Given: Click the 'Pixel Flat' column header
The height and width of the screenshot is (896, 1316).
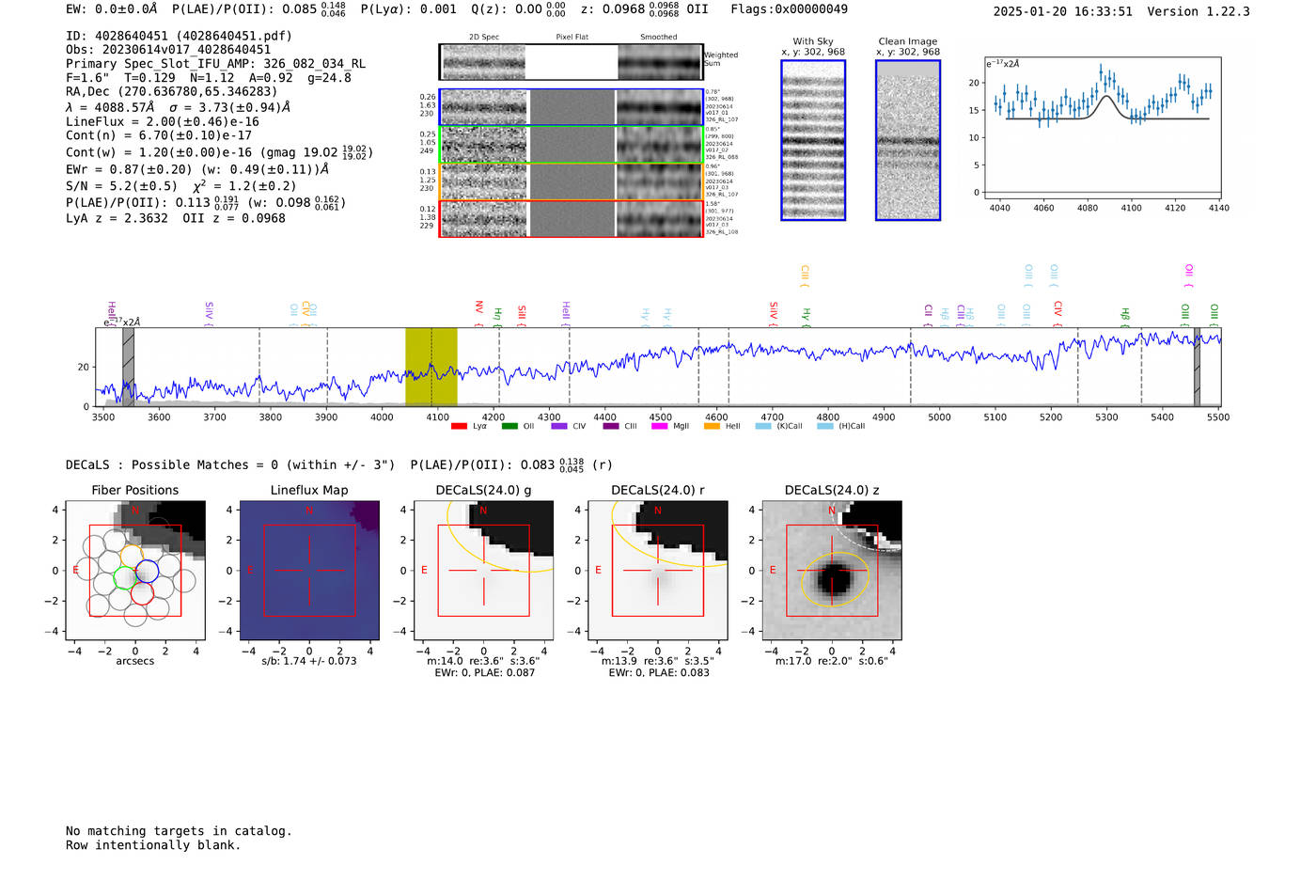Looking at the screenshot, I should point(572,38).
